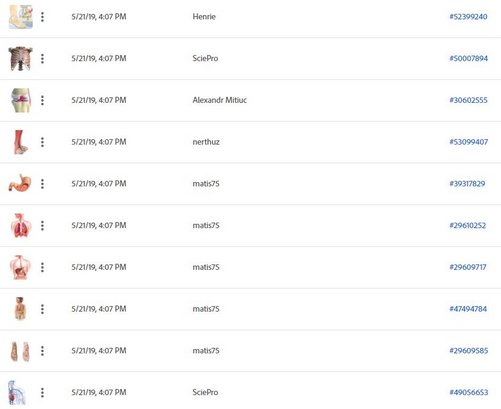Open kebab menu beside Alexandr Mitiuc row

pyautogui.click(x=42, y=100)
